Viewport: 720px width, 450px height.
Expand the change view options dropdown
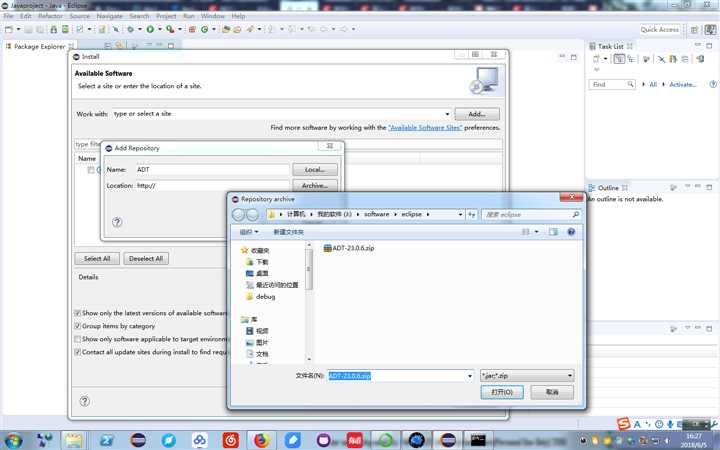(536, 232)
